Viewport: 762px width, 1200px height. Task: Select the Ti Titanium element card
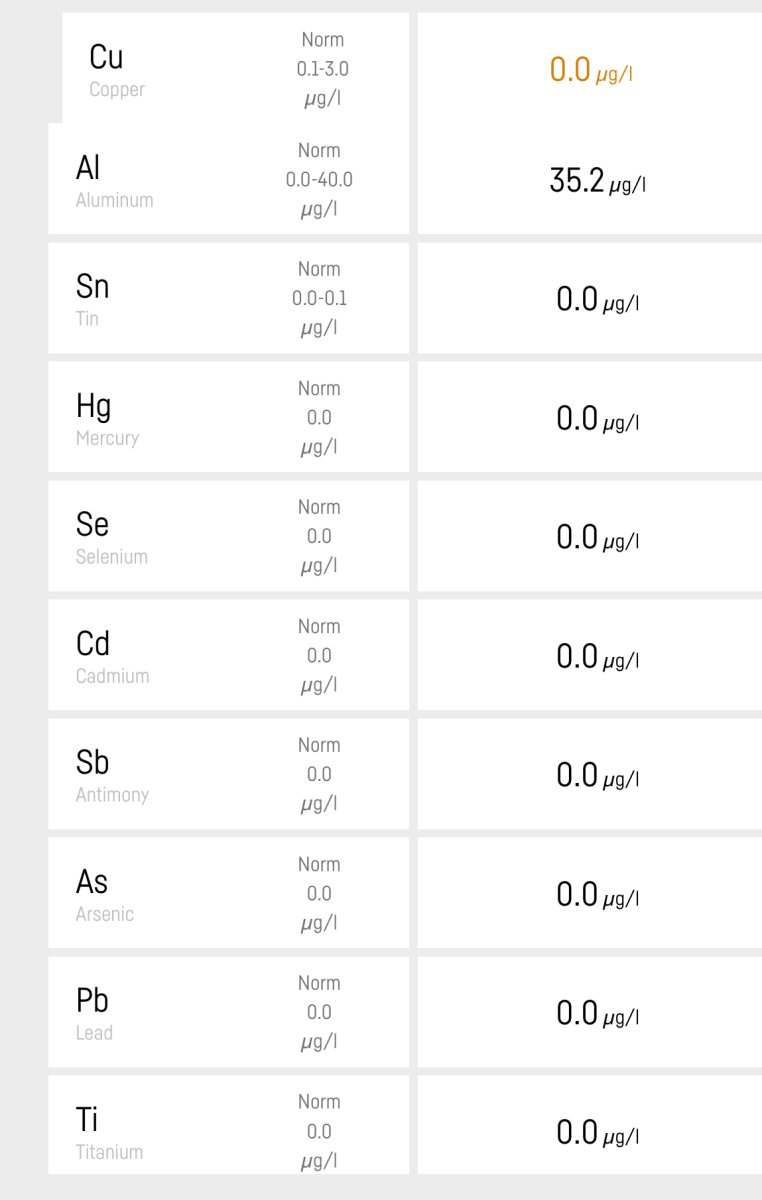coord(229,1125)
